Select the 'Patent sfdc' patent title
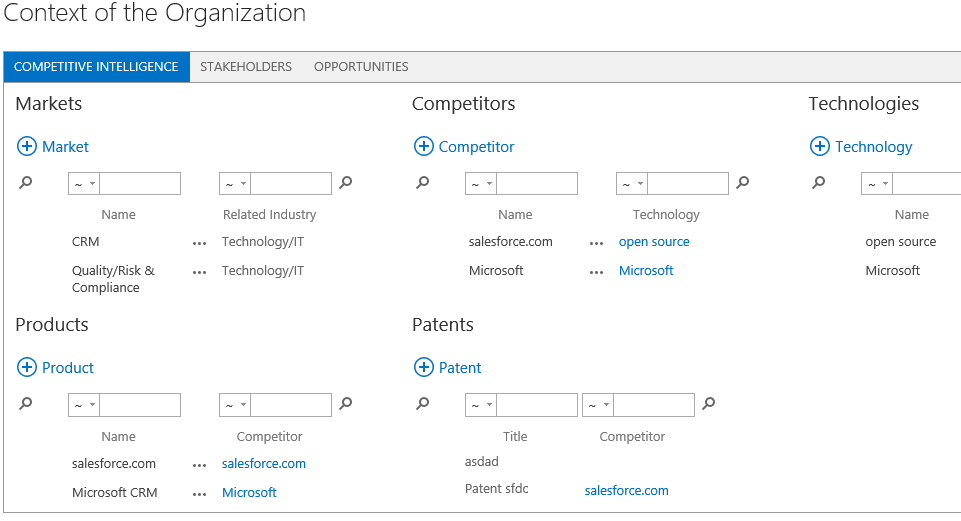This screenshot has height=521, width=961. (x=496, y=489)
